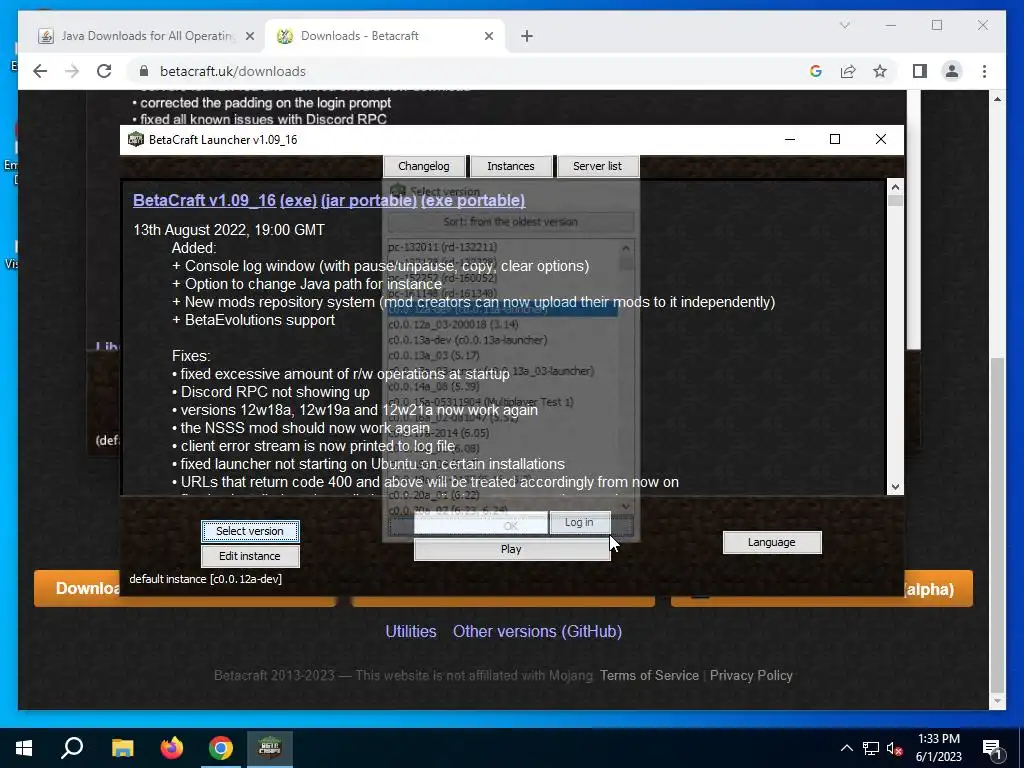Open network tray icon
The width and height of the screenshot is (1024, 768).
(x=871, y=748)
